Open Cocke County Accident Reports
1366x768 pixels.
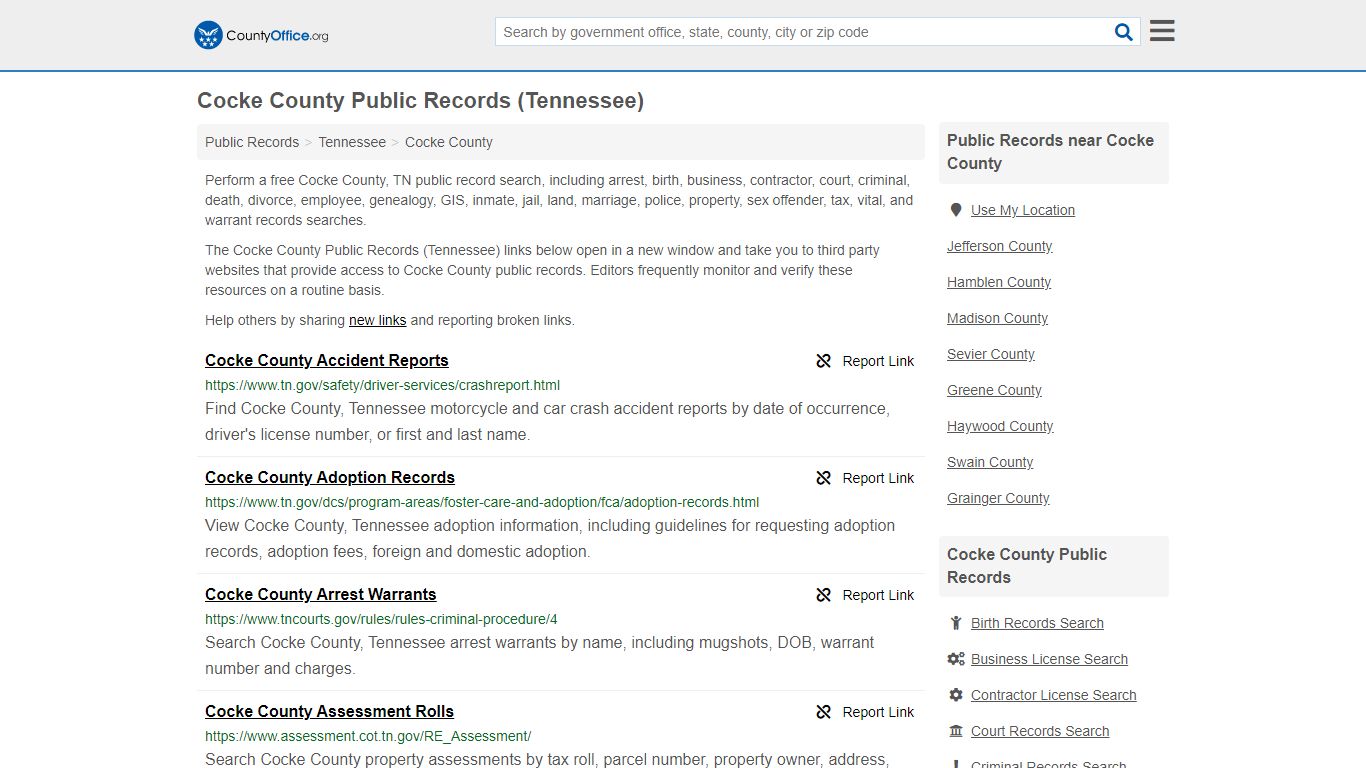327,361
